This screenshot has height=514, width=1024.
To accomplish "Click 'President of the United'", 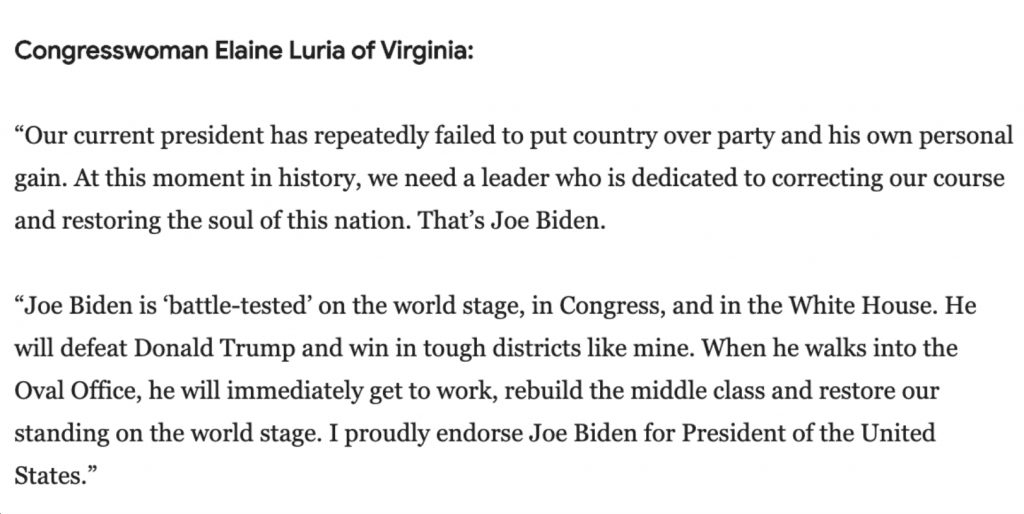I will pyautogui.click(x=808, y=433).
